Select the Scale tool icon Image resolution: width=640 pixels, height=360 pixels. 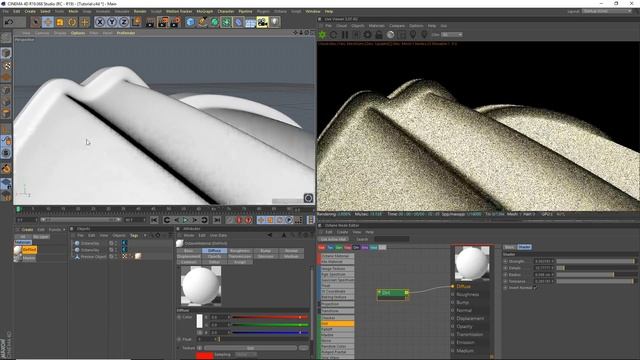click(60, 22)
